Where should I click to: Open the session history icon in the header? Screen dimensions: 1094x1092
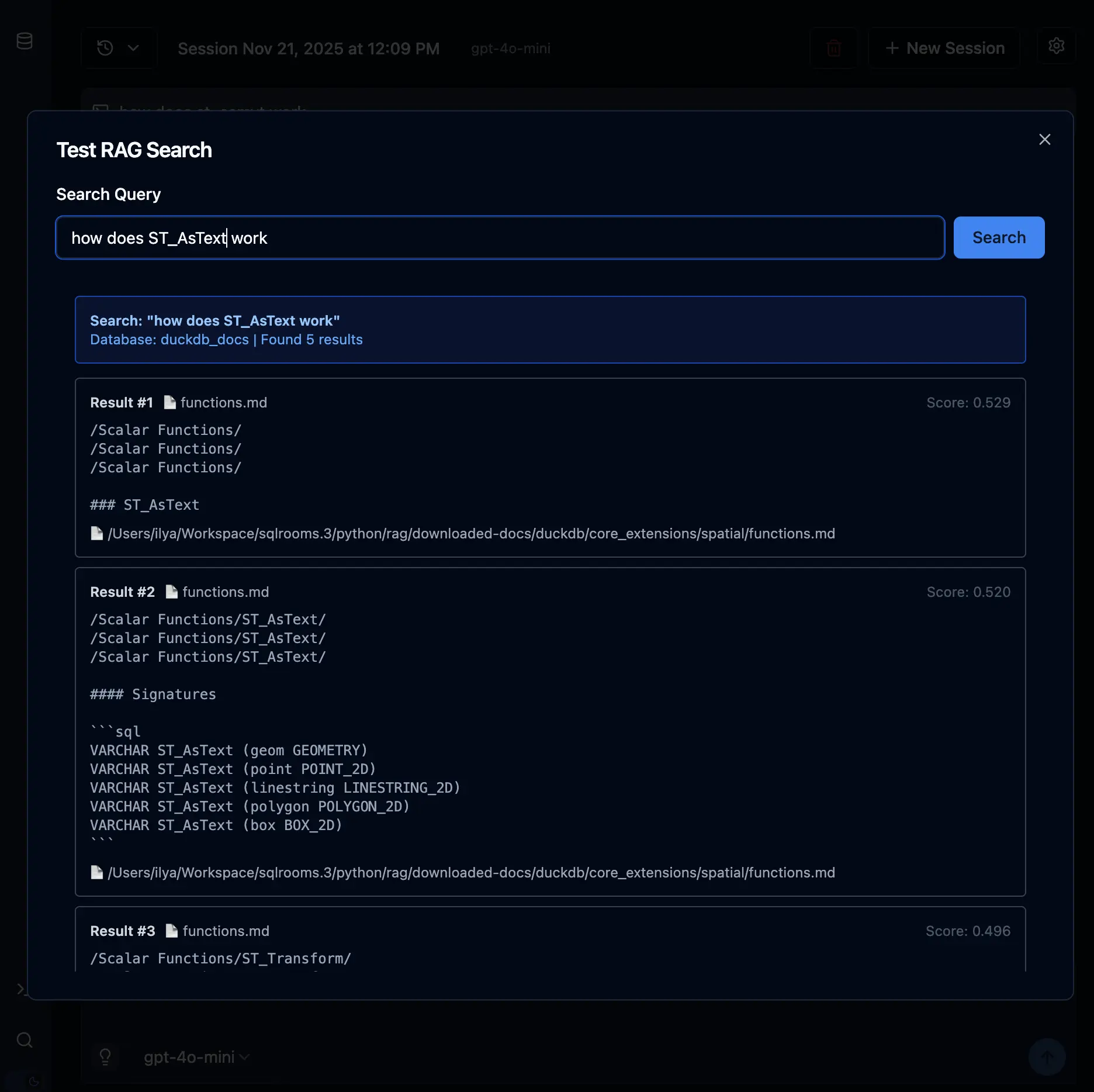(x=106, y=48)
